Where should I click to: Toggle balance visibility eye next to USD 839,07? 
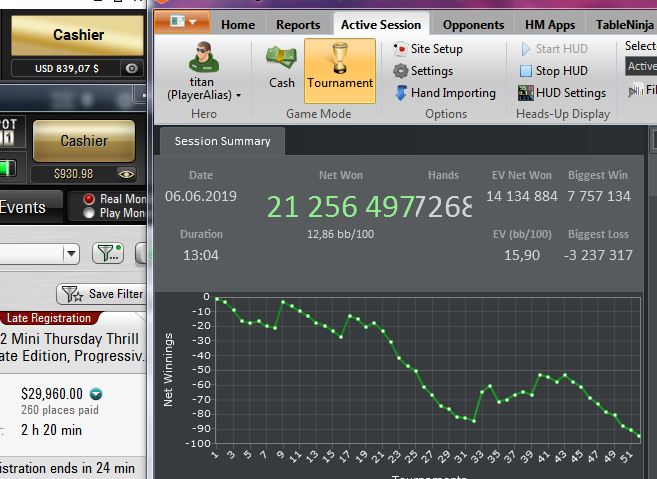(132, 68)
